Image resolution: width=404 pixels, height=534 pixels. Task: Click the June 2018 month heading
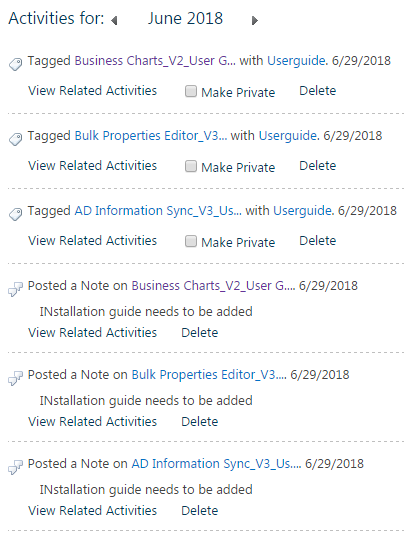click(x=185, y=19)
